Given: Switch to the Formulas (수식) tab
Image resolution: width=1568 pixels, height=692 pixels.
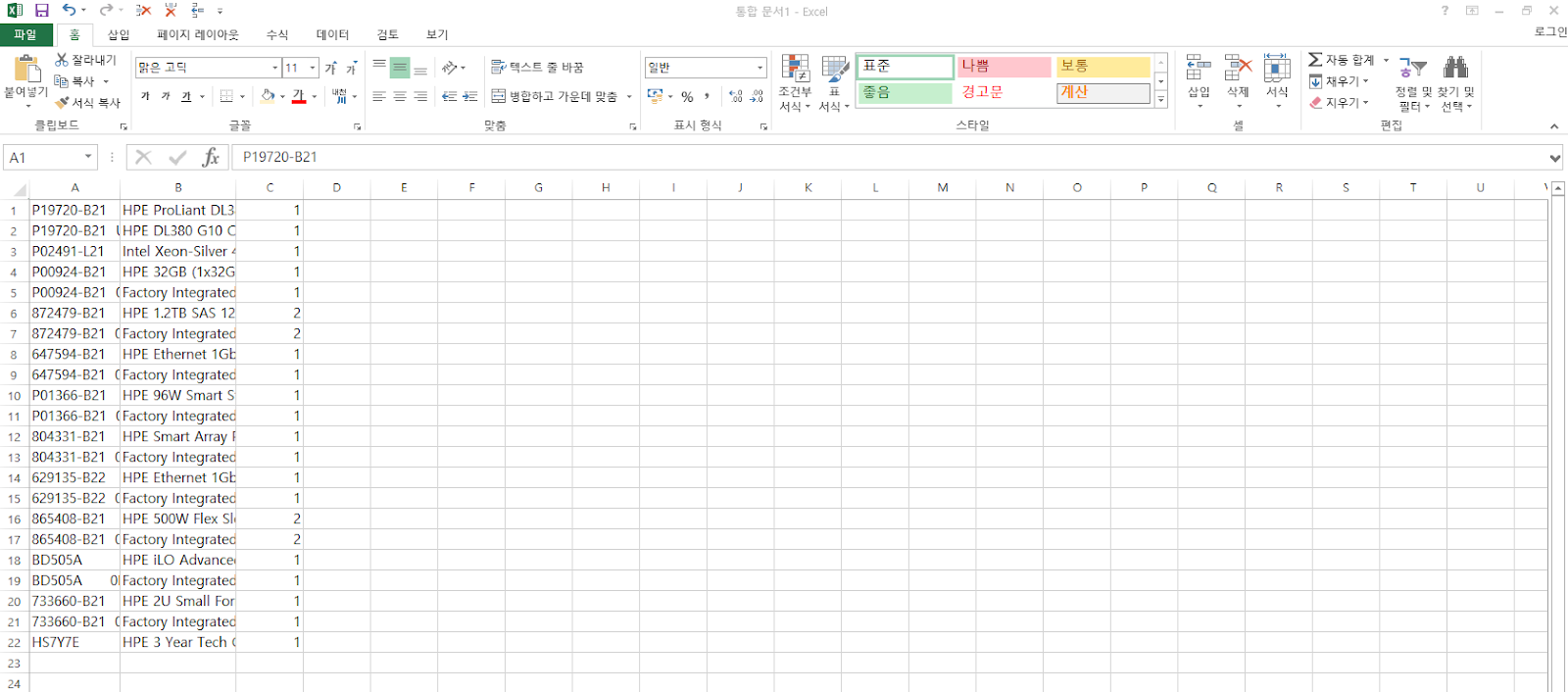Looking at the screenshot, I should click(x=277, y=34).
